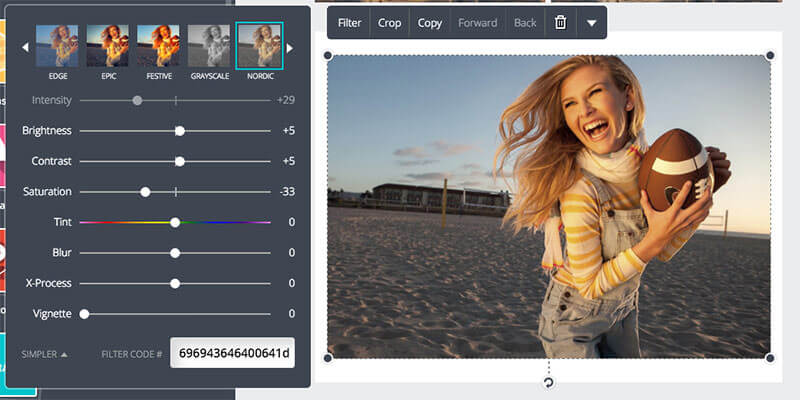This screenshot has height=400, width=800.
Task: Click the rotate handle below the photo
Action: pyautogui.click(x=548, y=383)
